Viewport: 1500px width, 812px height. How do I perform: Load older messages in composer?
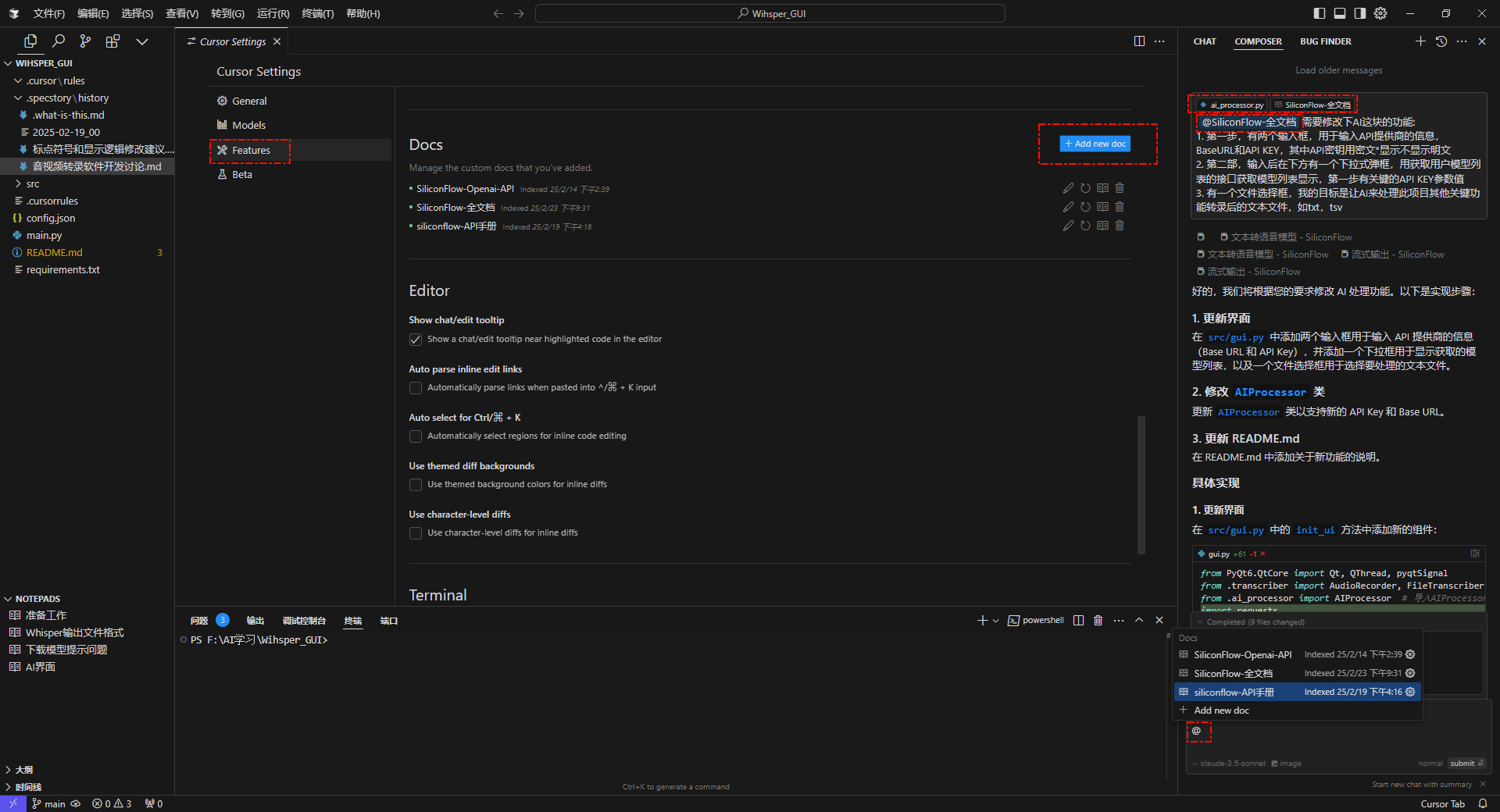pyautogui.click(x=1339, y=70)
